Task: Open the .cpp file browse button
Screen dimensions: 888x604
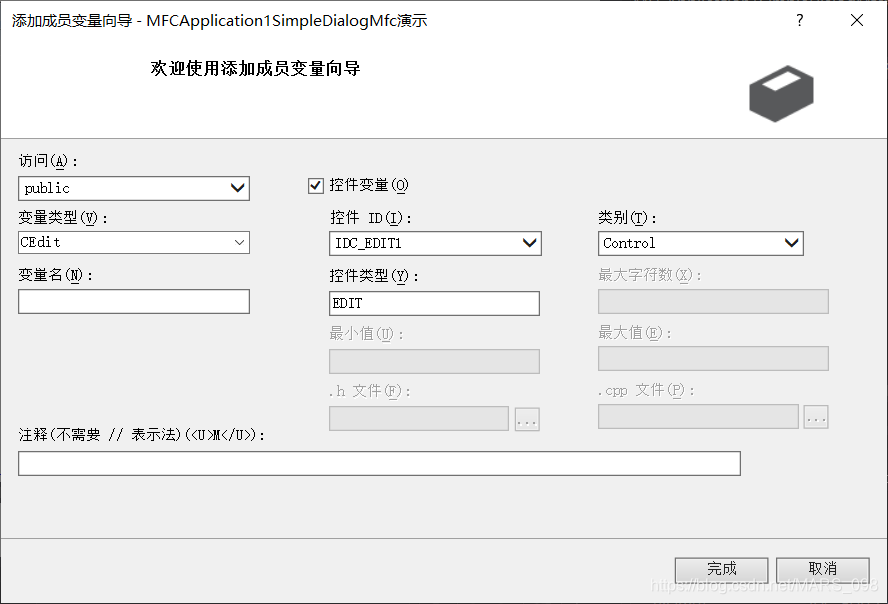Action: (x=816, y=419)
